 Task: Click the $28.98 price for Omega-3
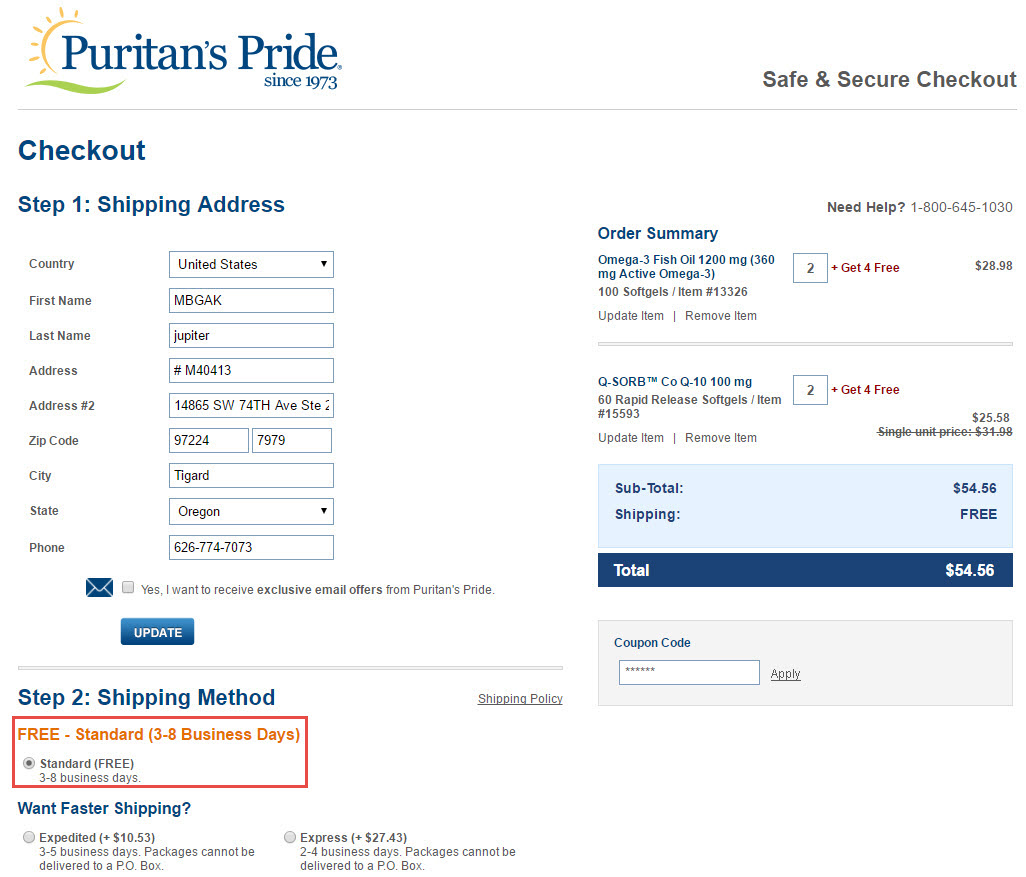coord(993,266)
